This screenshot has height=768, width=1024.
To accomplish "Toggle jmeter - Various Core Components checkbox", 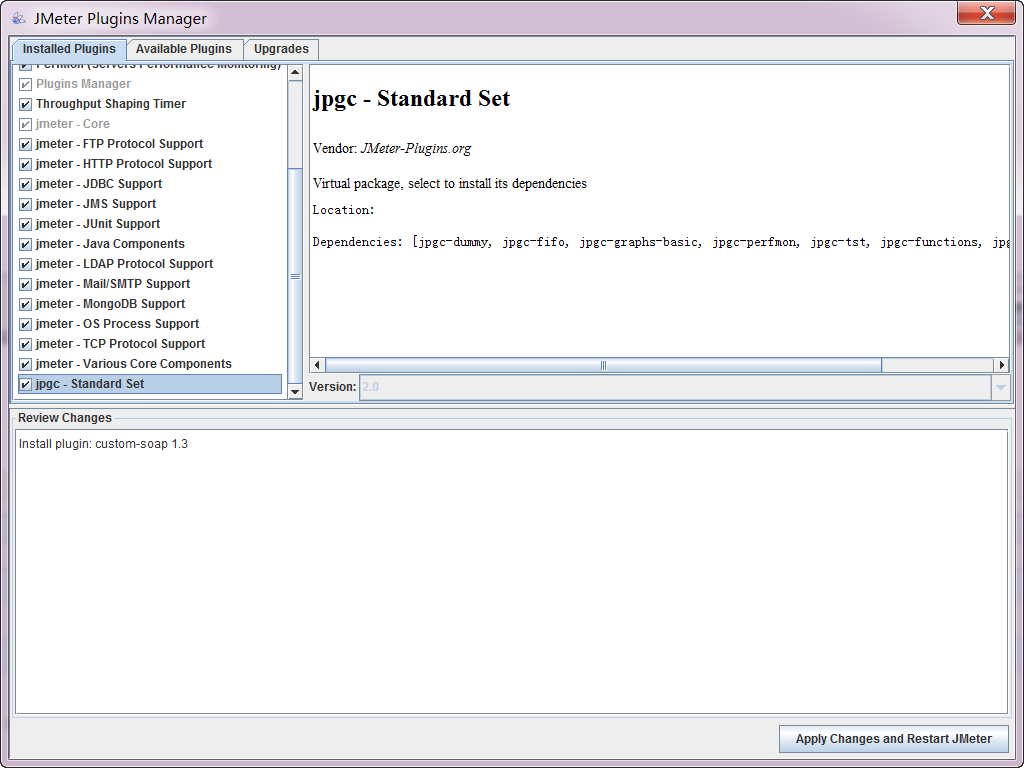I will 25,364.
